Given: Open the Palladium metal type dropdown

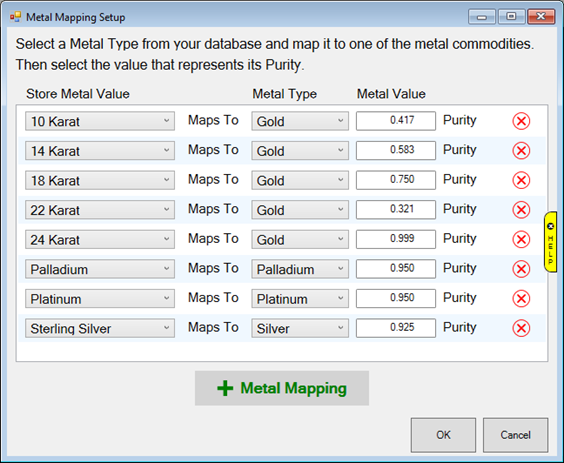Looking at the screenshot, I should click(300, 269).
